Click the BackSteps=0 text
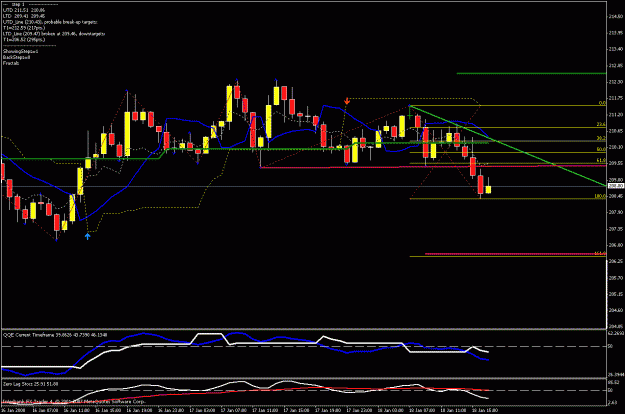 click(17, 57)
